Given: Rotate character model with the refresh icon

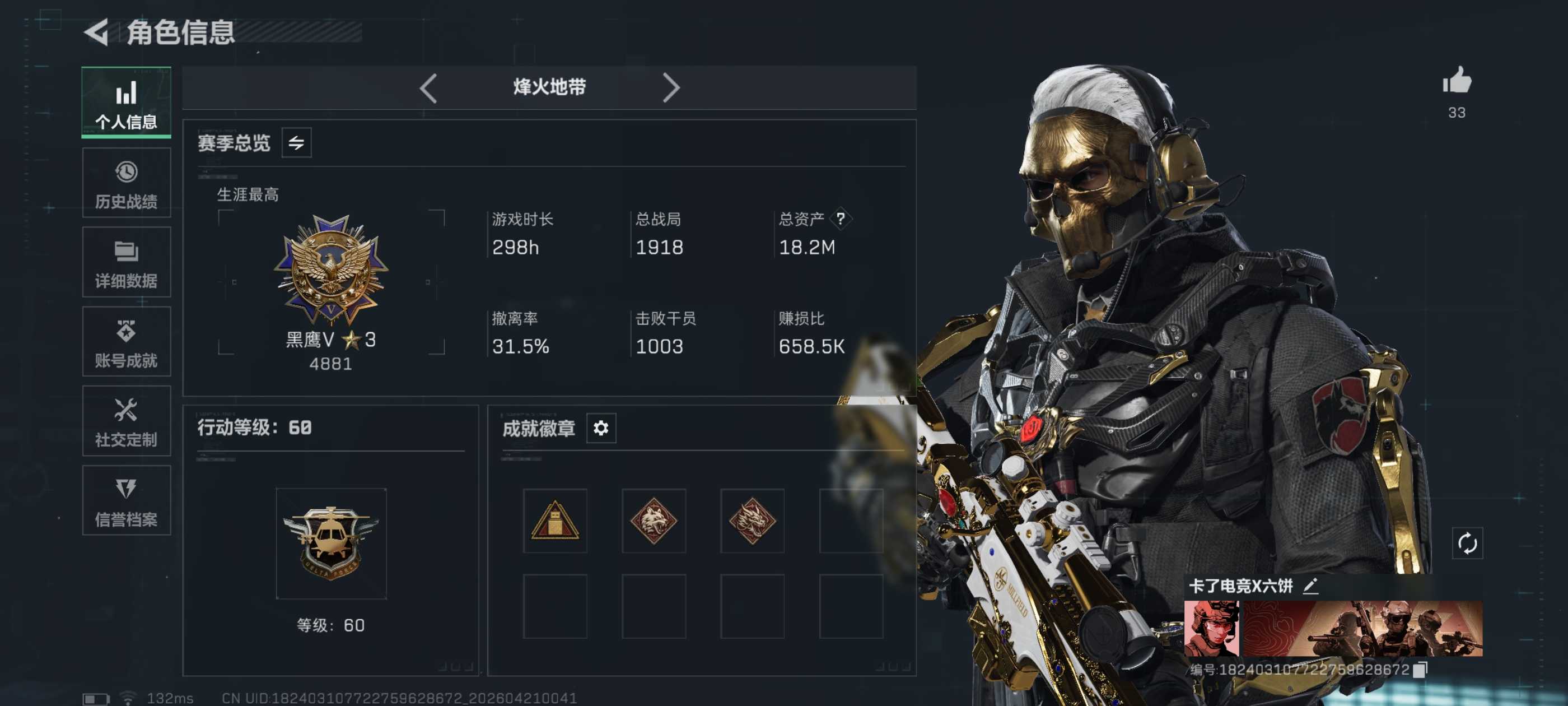Looking at the screenshot, I should click(1467, 543).
